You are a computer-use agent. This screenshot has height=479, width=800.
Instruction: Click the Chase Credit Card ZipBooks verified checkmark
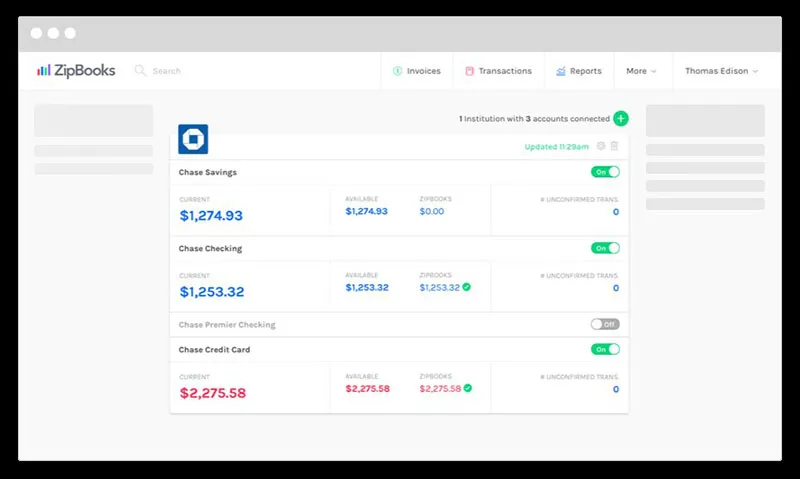(x=467, y=388)
